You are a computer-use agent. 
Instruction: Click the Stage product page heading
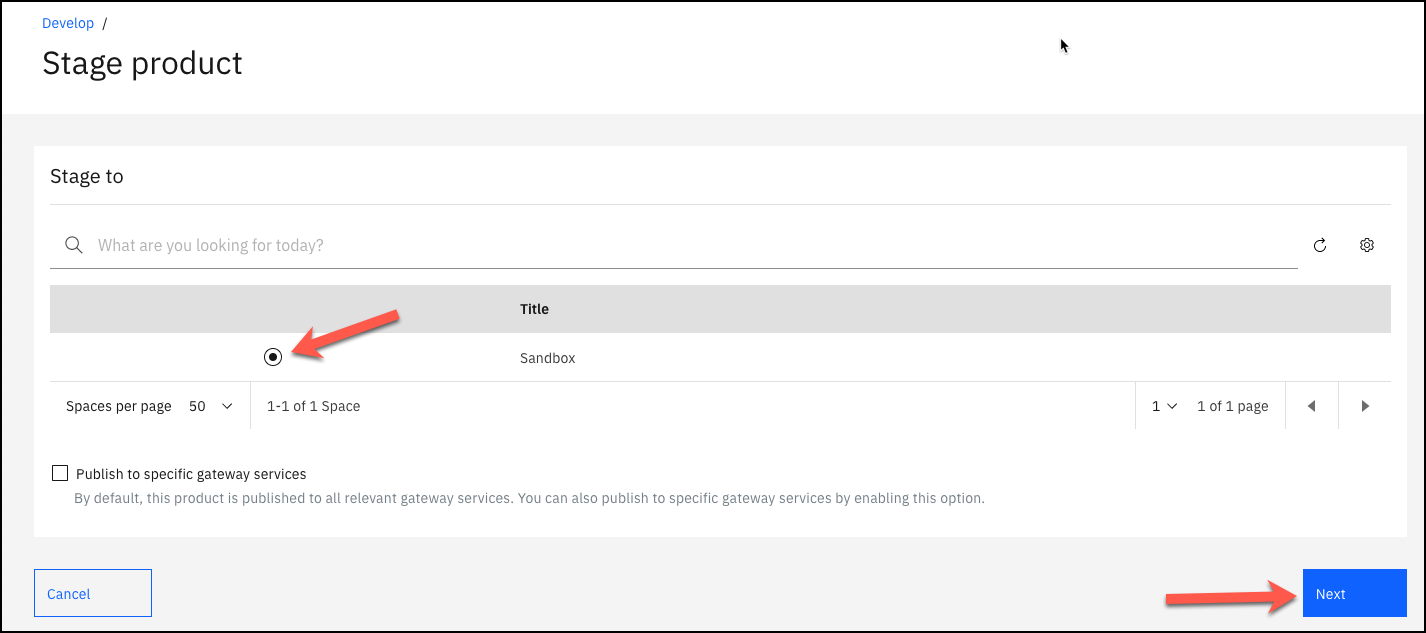tap(142, 63)
